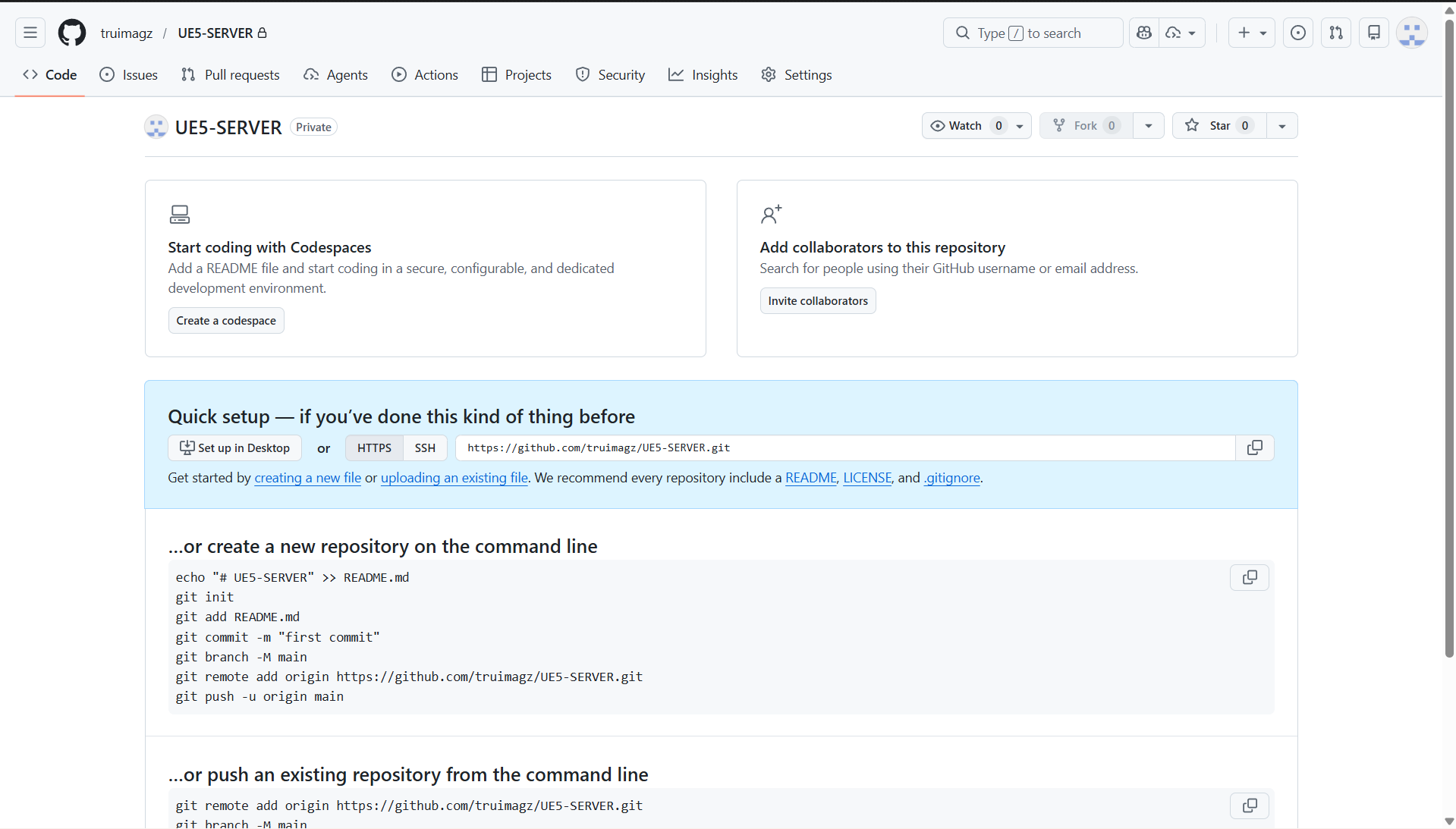Viewport: 1456px width, 829px height.
Task: Open the hamburger navigation menu
Action: click(30, 33)
